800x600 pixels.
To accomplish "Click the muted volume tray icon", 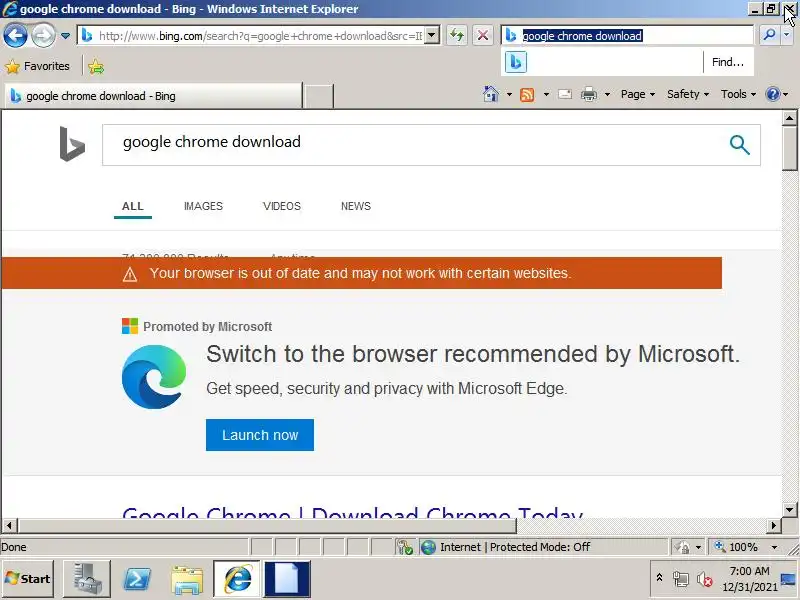I will [x=705, y=579].
